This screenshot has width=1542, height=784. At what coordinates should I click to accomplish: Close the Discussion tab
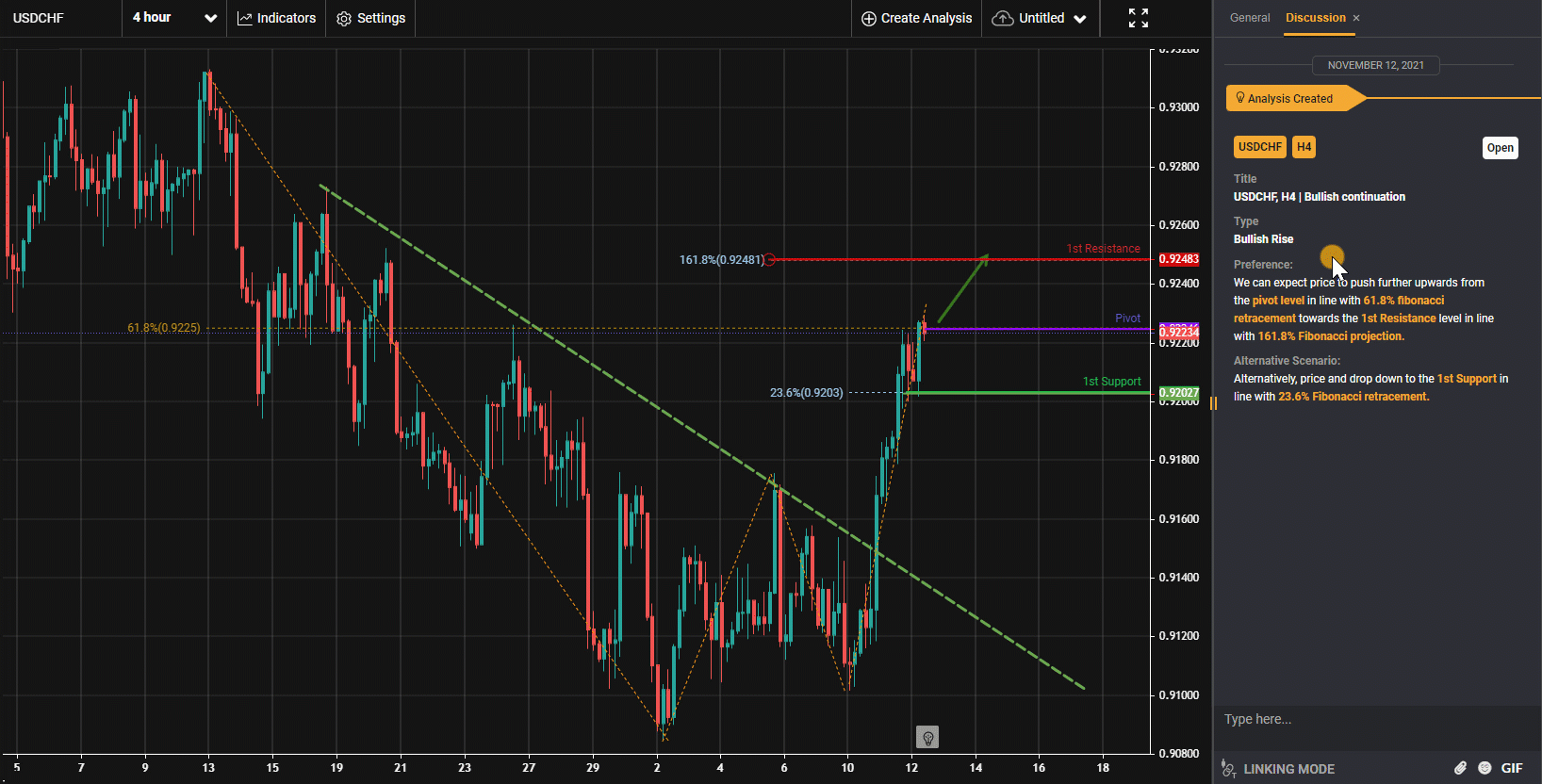(x=1356, y=18)
